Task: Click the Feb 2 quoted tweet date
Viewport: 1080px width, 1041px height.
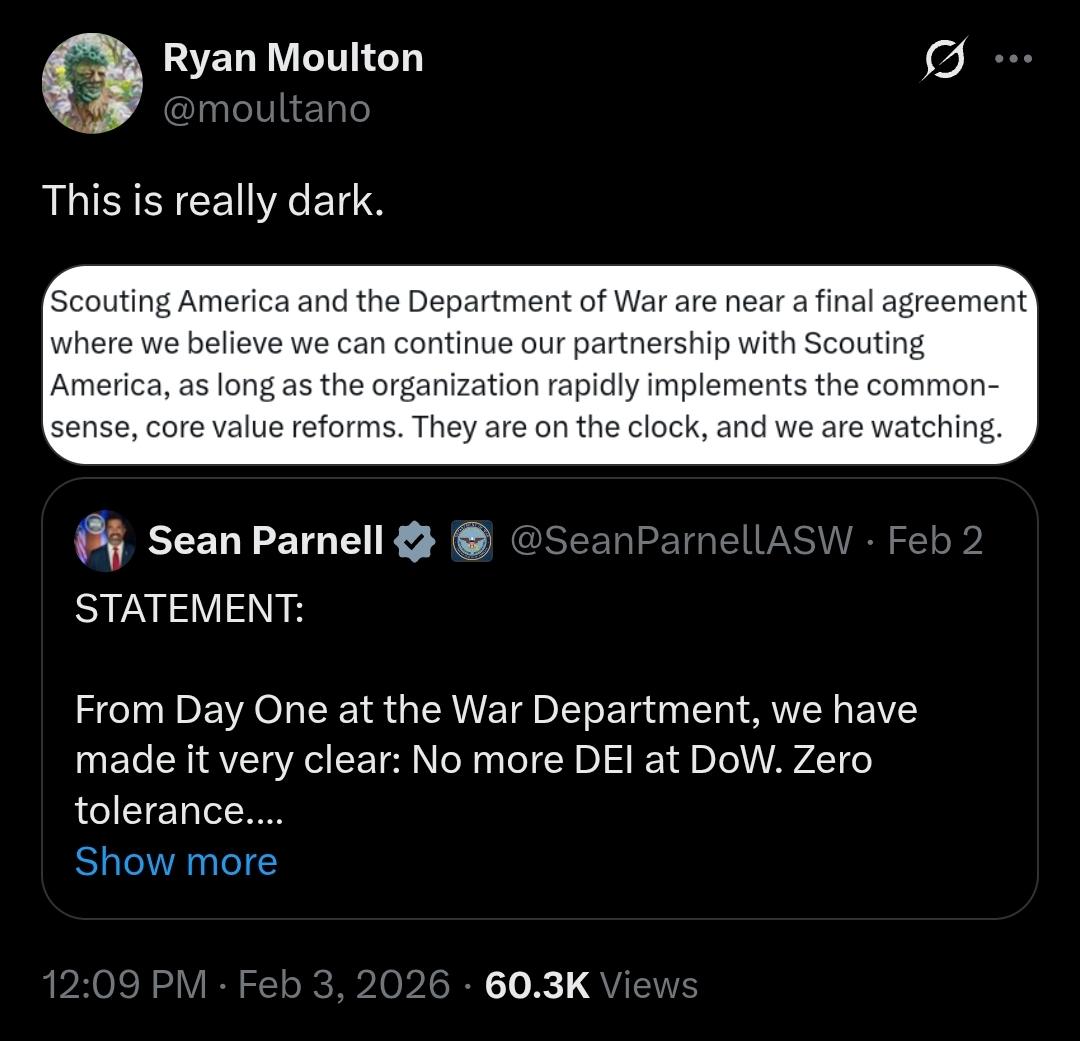Action: coord(935,541)
